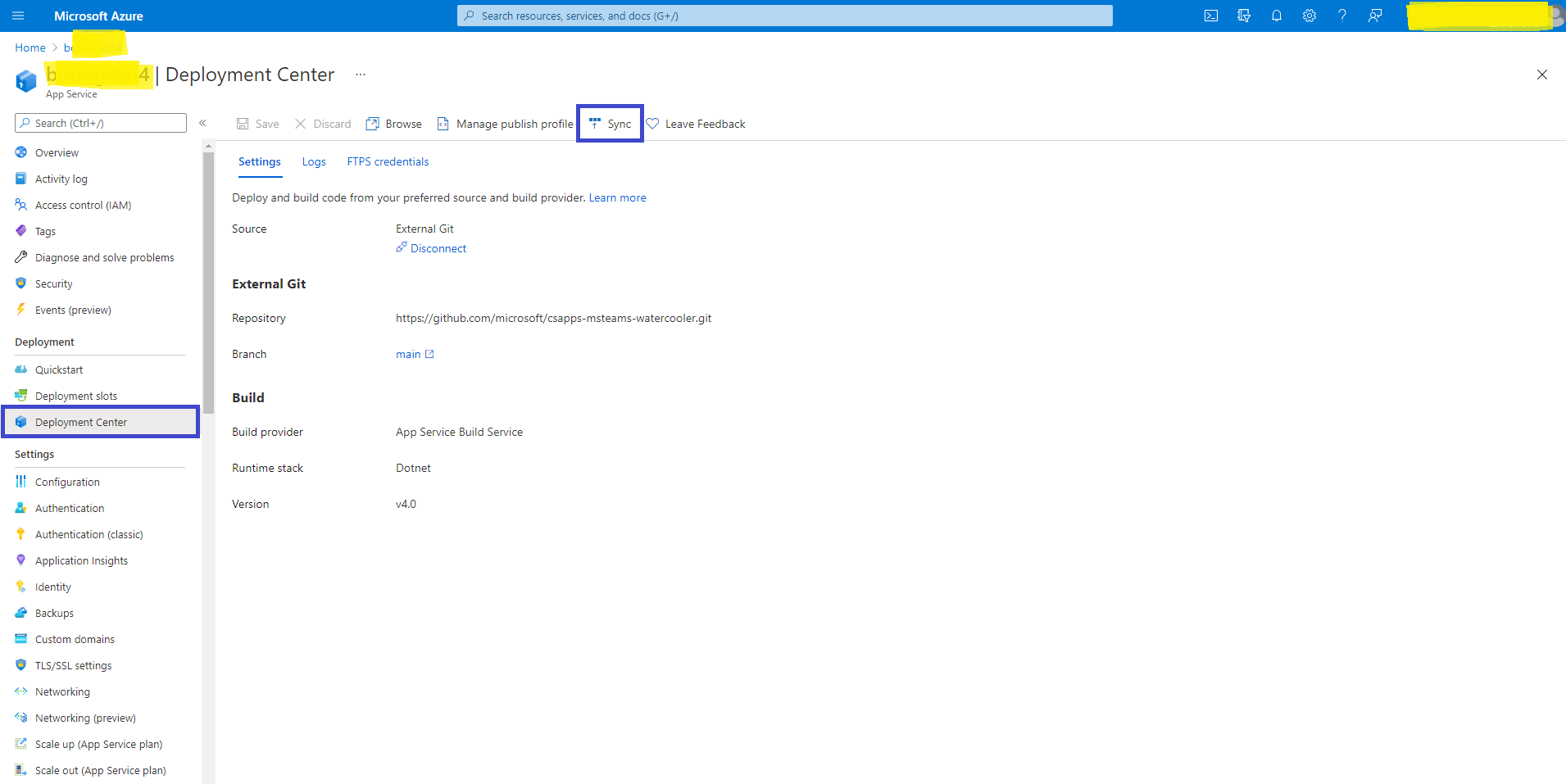The height and width of the screenshot is (784, 1566).
Task: Click the Sync toolbar button
Action: (x=610, y=124)
